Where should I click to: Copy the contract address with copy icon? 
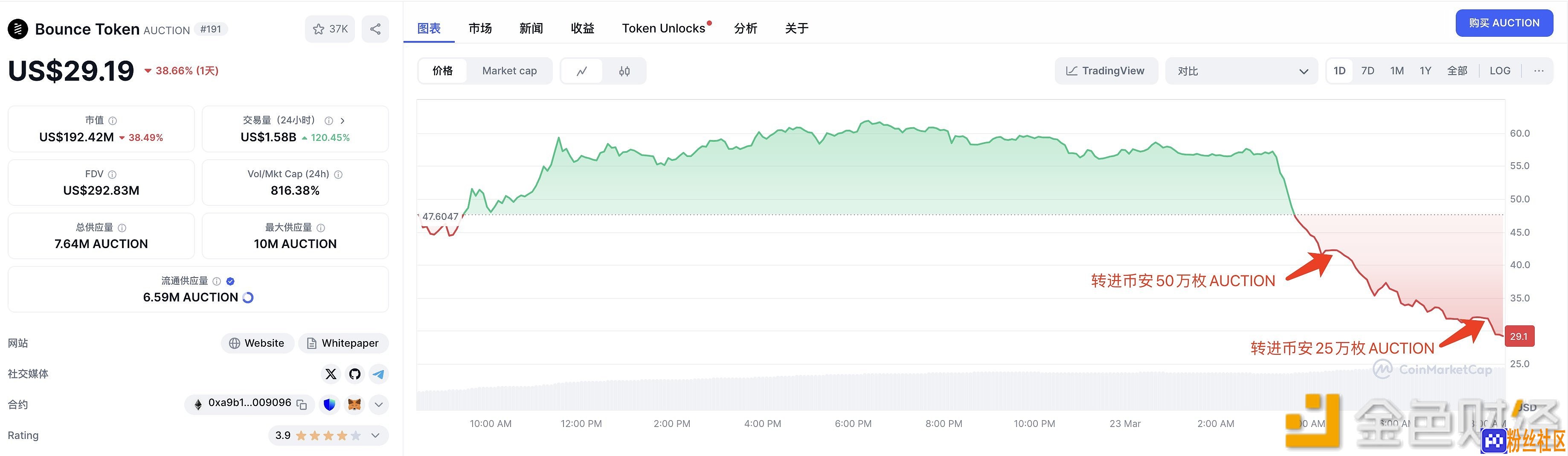(301, 404)
